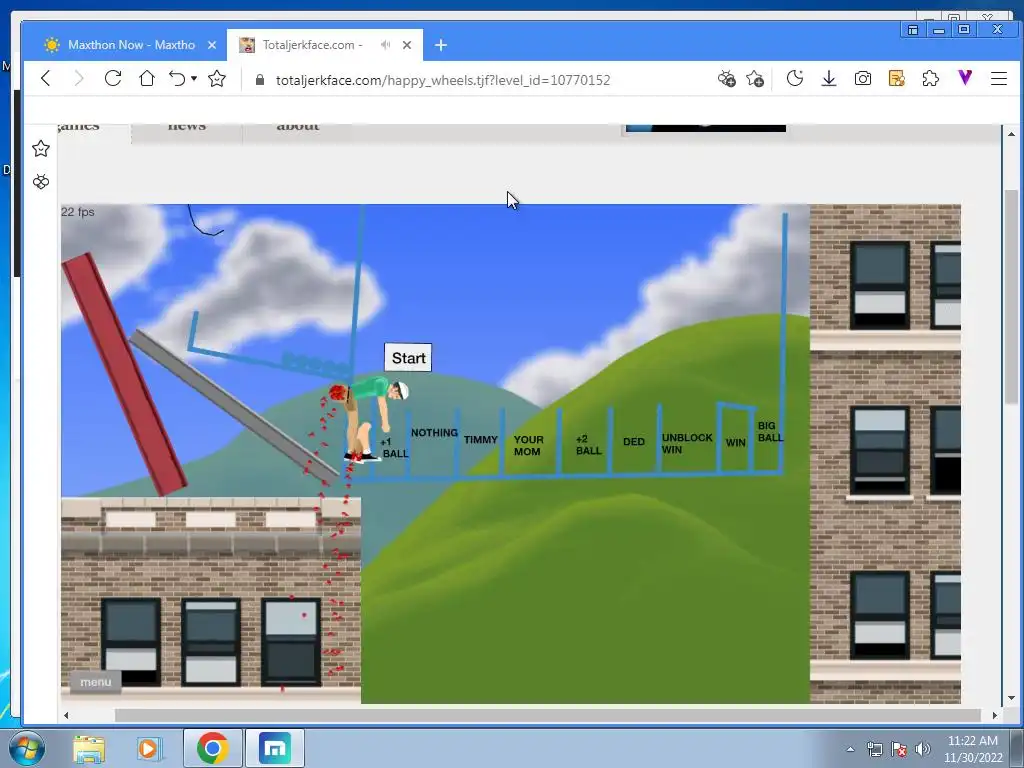
Task: Open Google Chrome from the taskbar
Action: point(212,748)
